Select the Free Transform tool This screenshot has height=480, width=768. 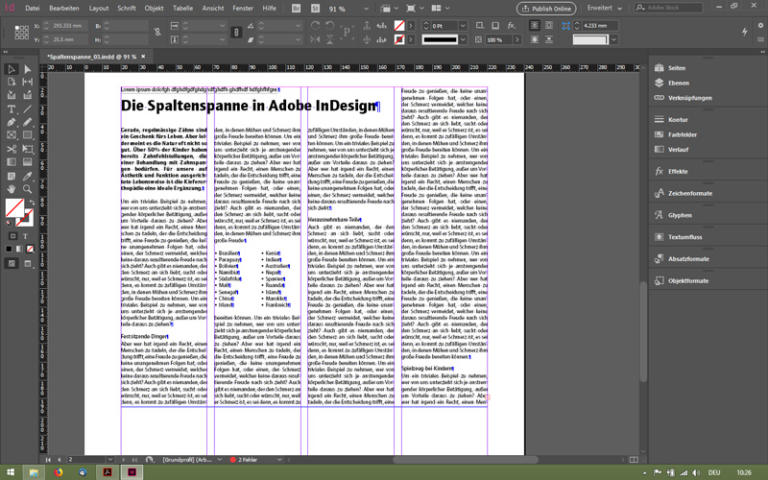[x=27, y=149]
